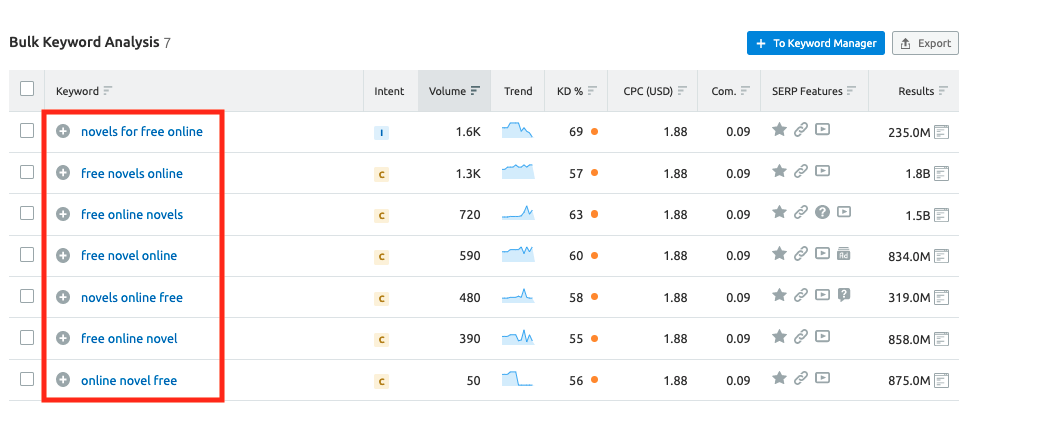Expand the novels for free online keyword row
Screen dimensions: 1057x429
[63, 132]
